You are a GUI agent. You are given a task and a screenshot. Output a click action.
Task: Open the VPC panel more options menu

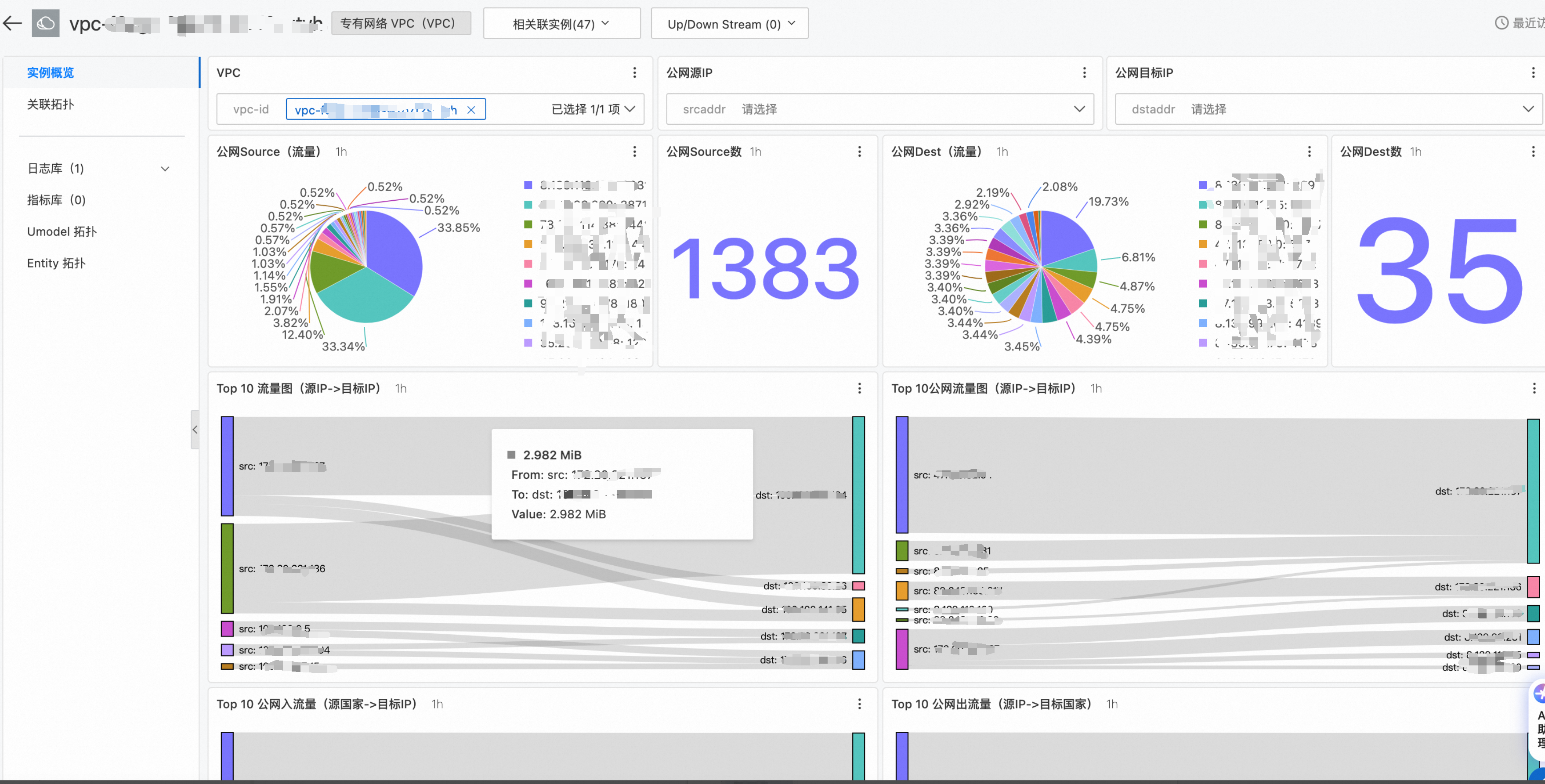pyautogui.click(x=634, y=72)
